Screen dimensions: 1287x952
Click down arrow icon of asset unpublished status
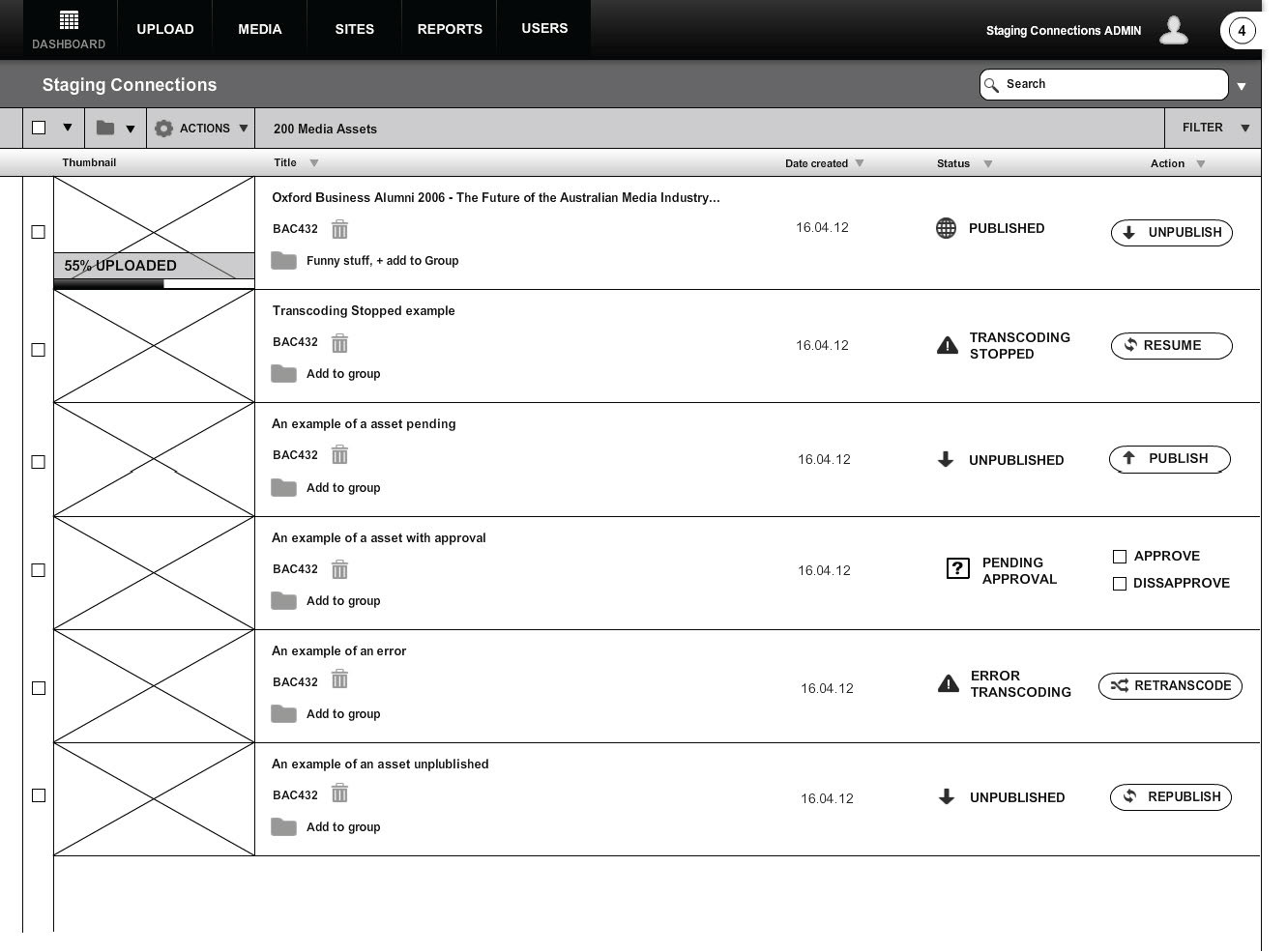click(x=947, y=796)
